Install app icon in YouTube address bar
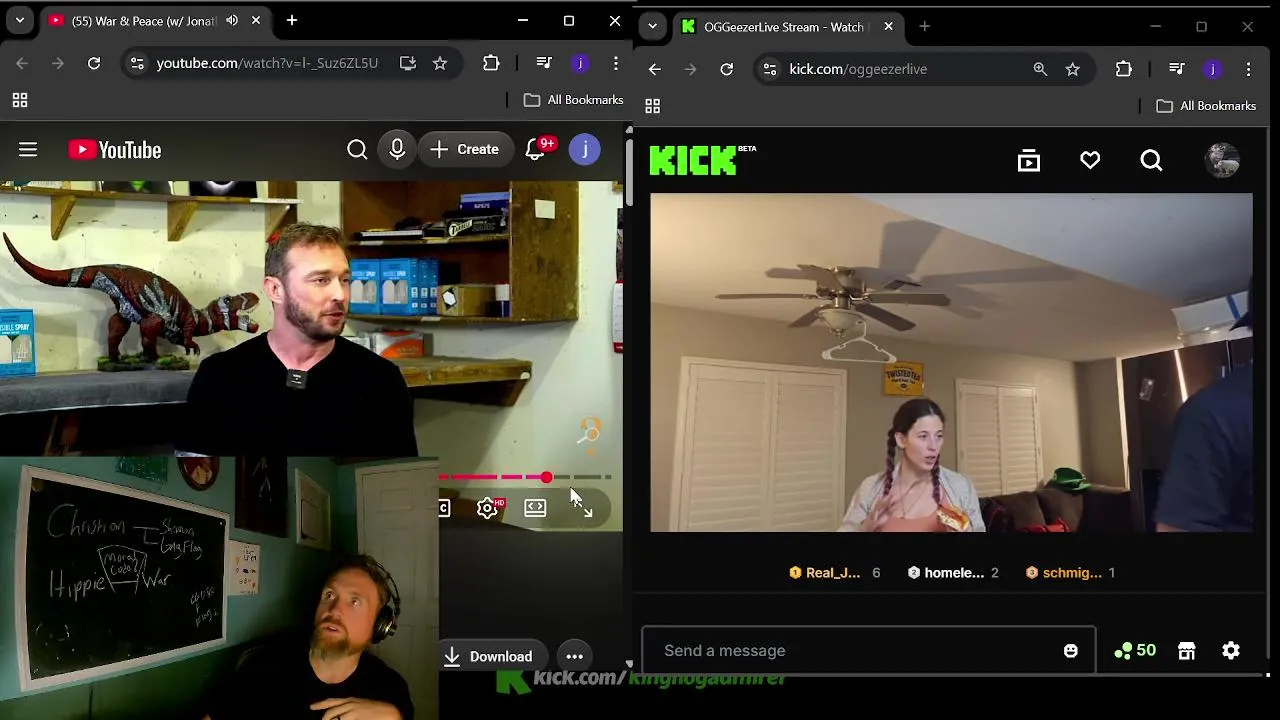 pos(408,63)
